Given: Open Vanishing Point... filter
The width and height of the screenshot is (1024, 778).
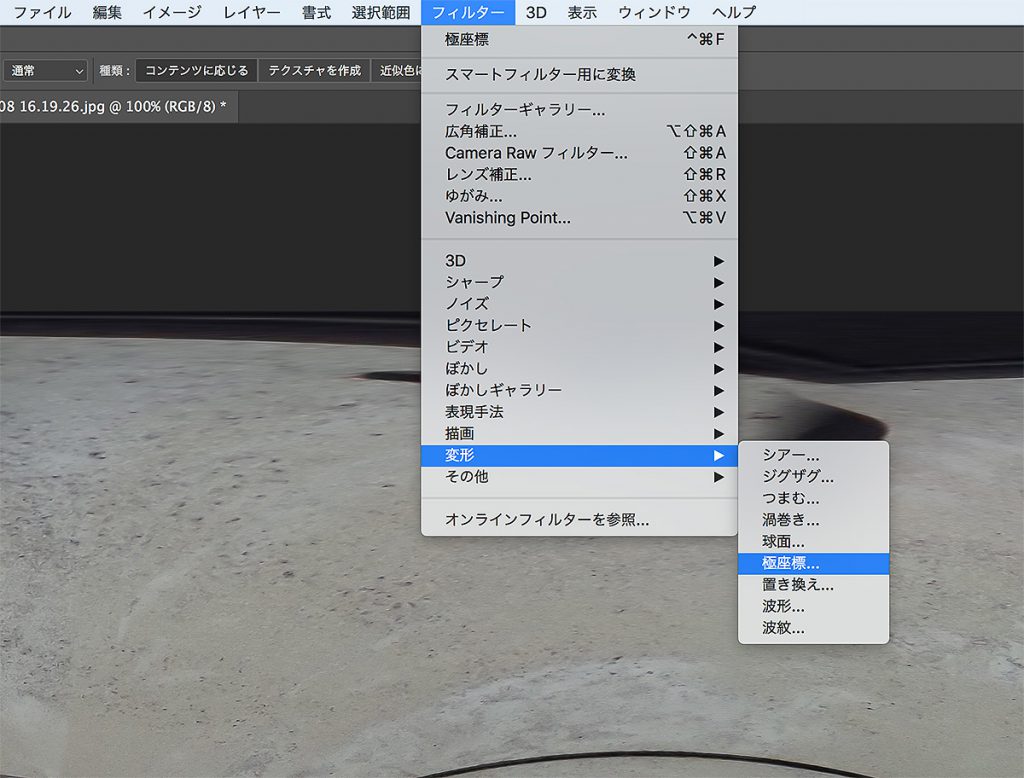Looking at the screenshot, I should (x=508, y=217).
